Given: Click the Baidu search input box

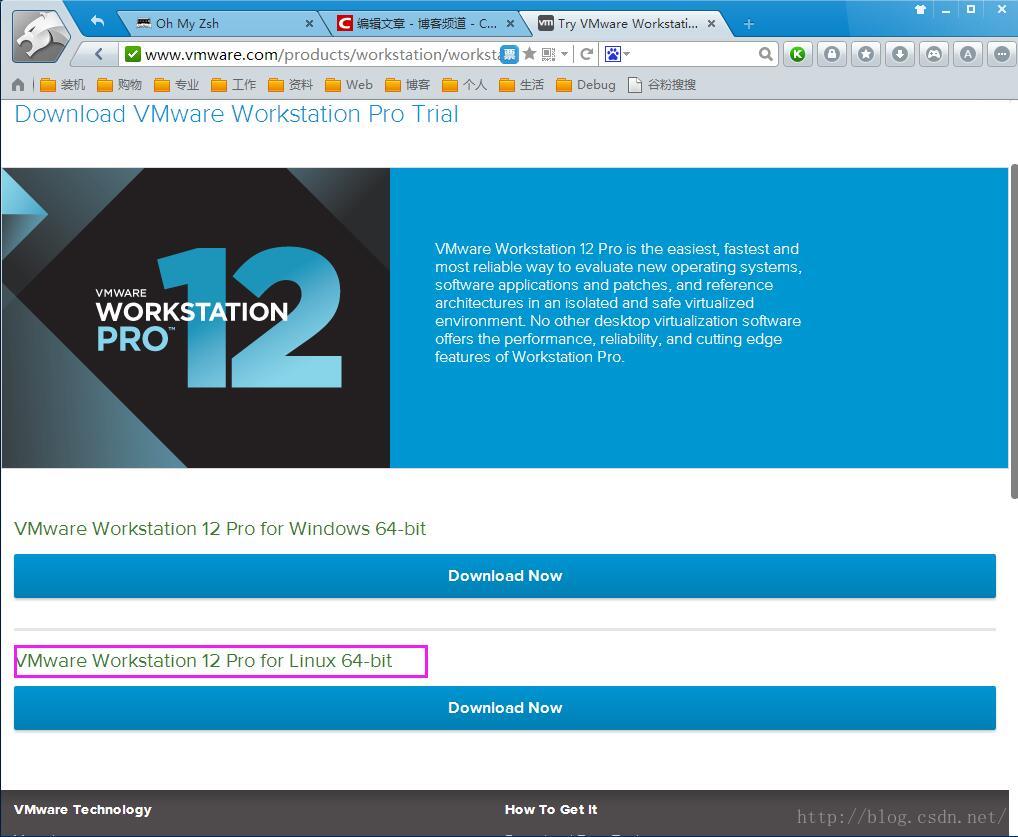Looking at the screenshot, I should [693, 54].
